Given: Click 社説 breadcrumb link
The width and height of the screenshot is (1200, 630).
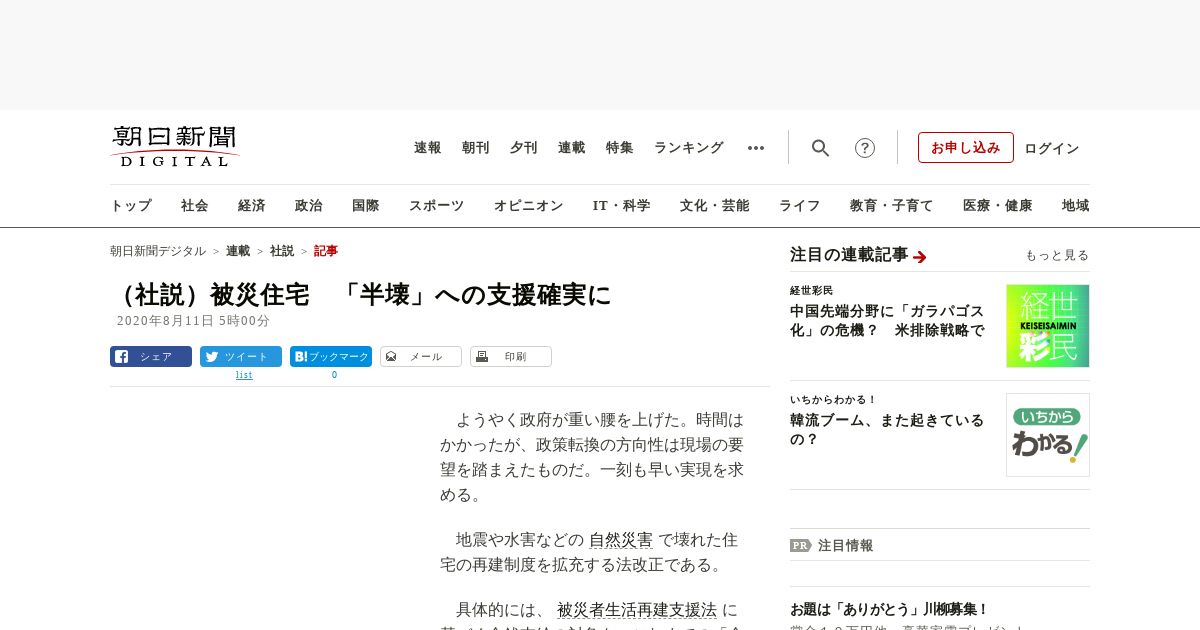Looking at the screenshot, I should click(282, 251).
